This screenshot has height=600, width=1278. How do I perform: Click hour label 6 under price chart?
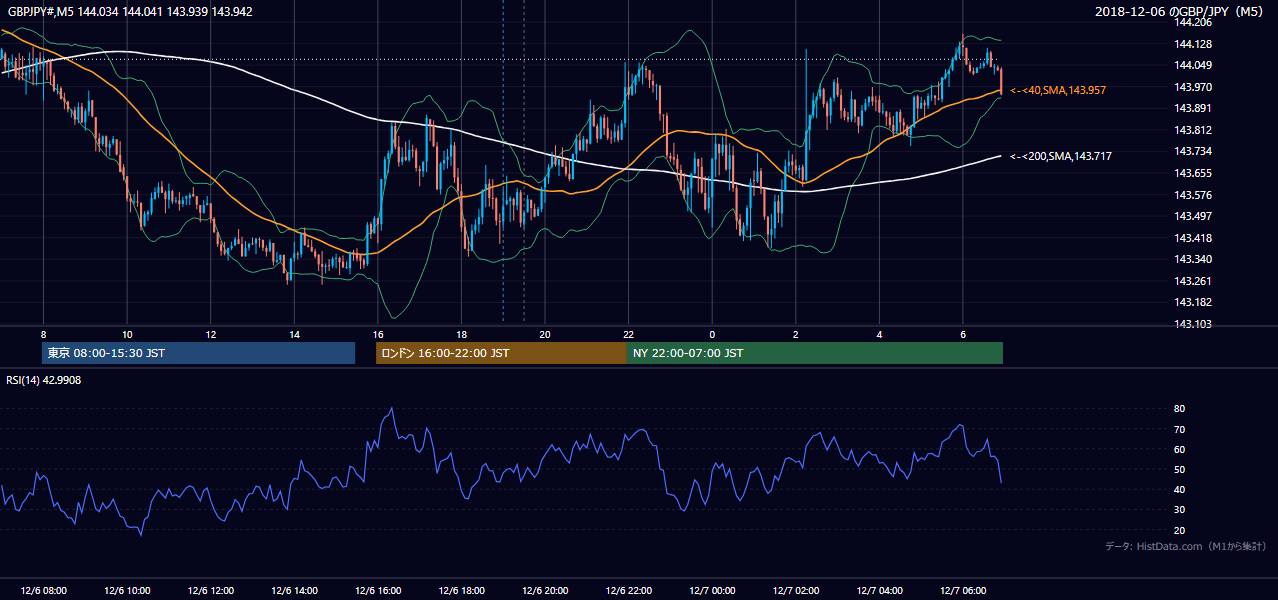(963, 334)
